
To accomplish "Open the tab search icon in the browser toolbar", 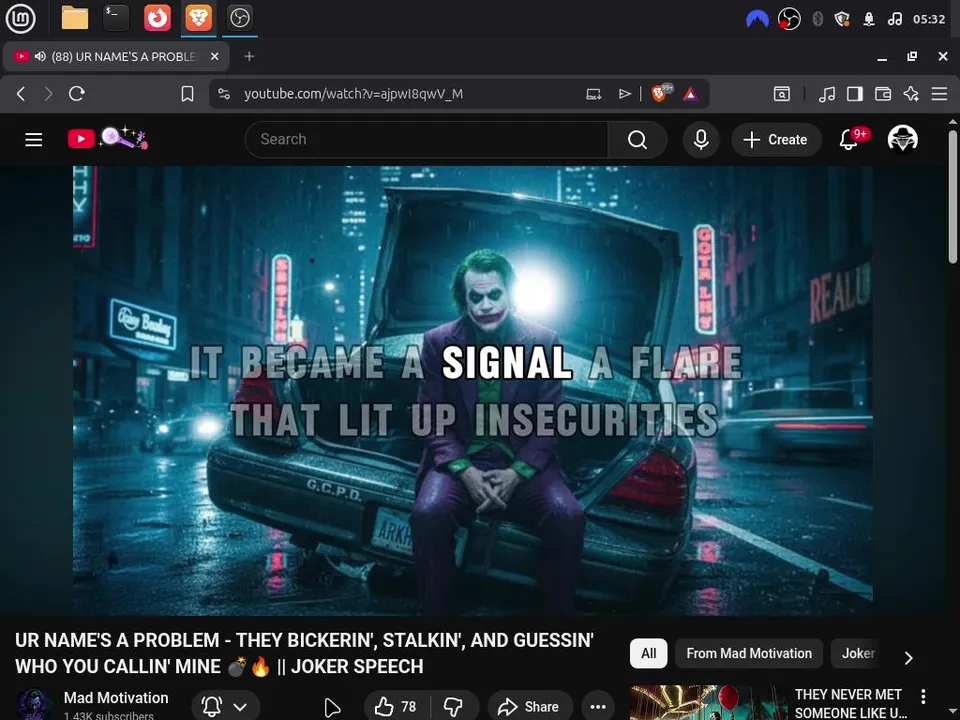I will (782, 94).
